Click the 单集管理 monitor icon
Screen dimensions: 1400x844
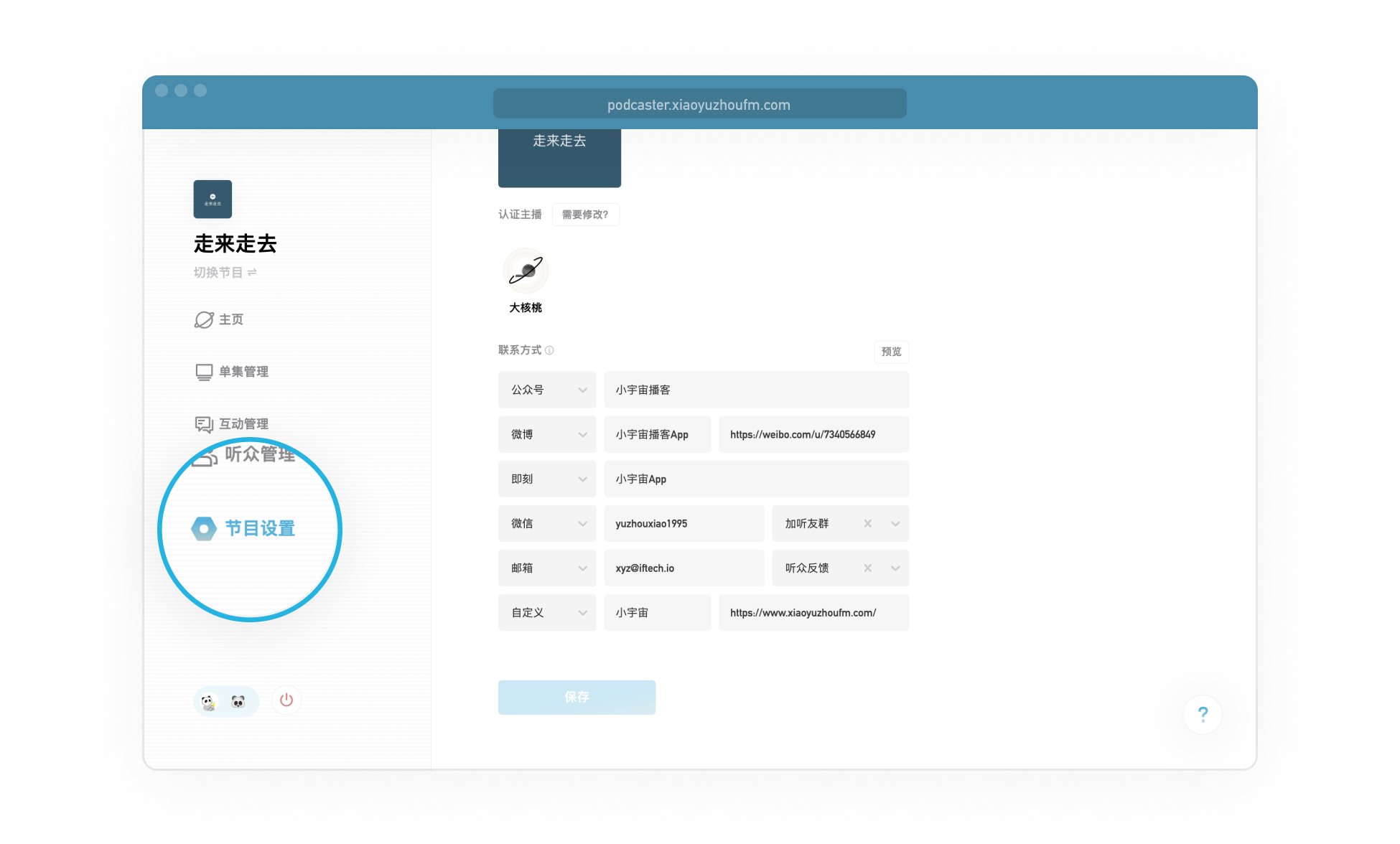point(204,372)
